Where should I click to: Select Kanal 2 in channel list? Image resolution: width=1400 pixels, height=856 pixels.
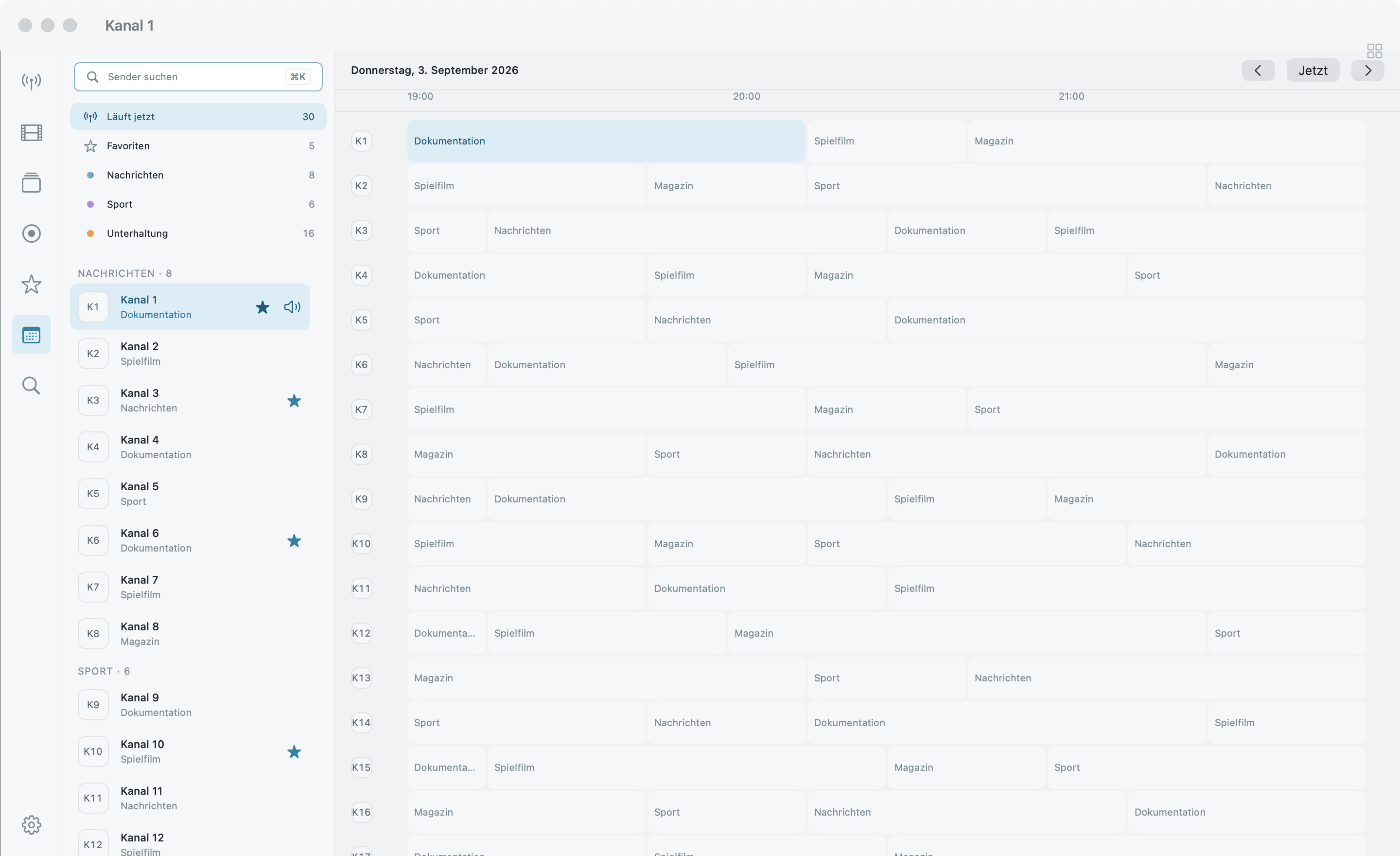190,354
